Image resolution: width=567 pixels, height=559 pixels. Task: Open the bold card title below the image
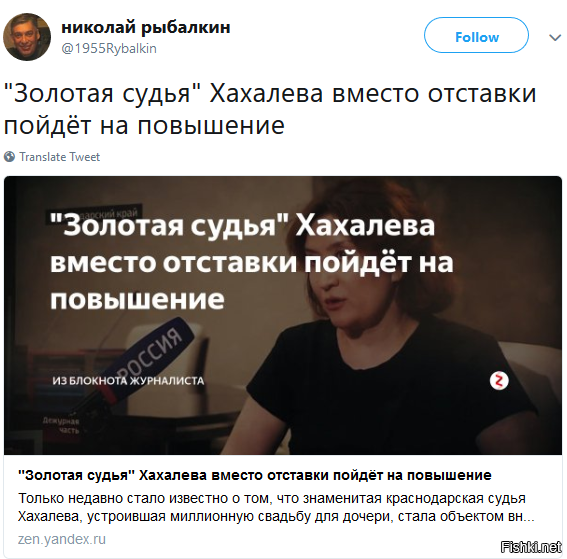[x=255, y=475]
